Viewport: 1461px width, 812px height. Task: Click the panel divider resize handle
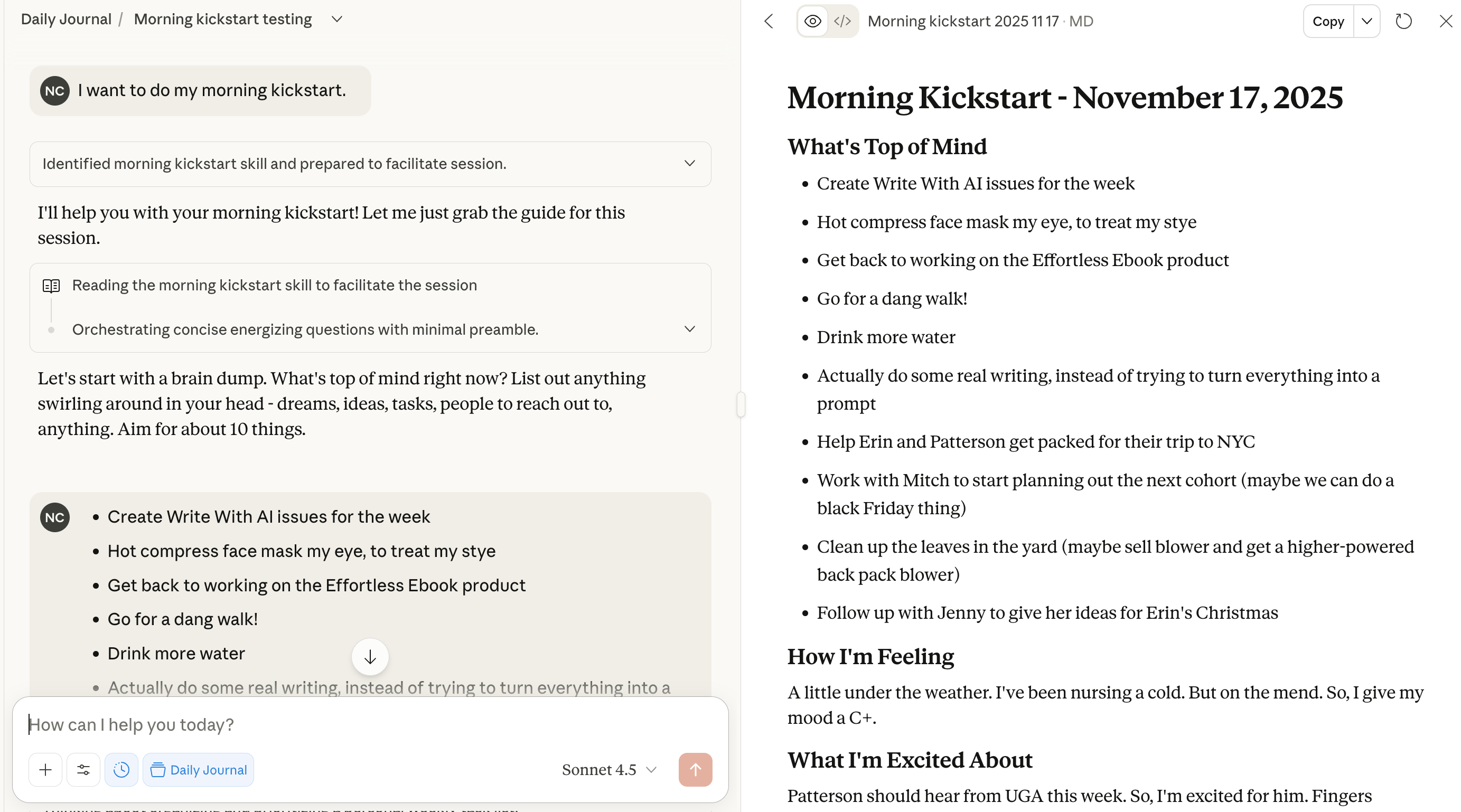coord(741,404)
